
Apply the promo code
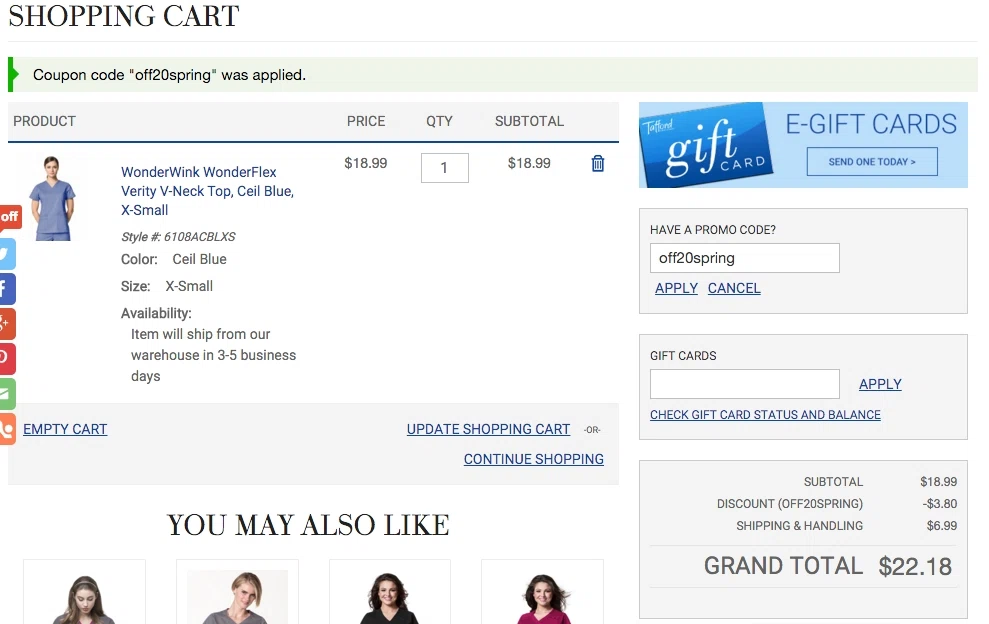coord(676,288)
